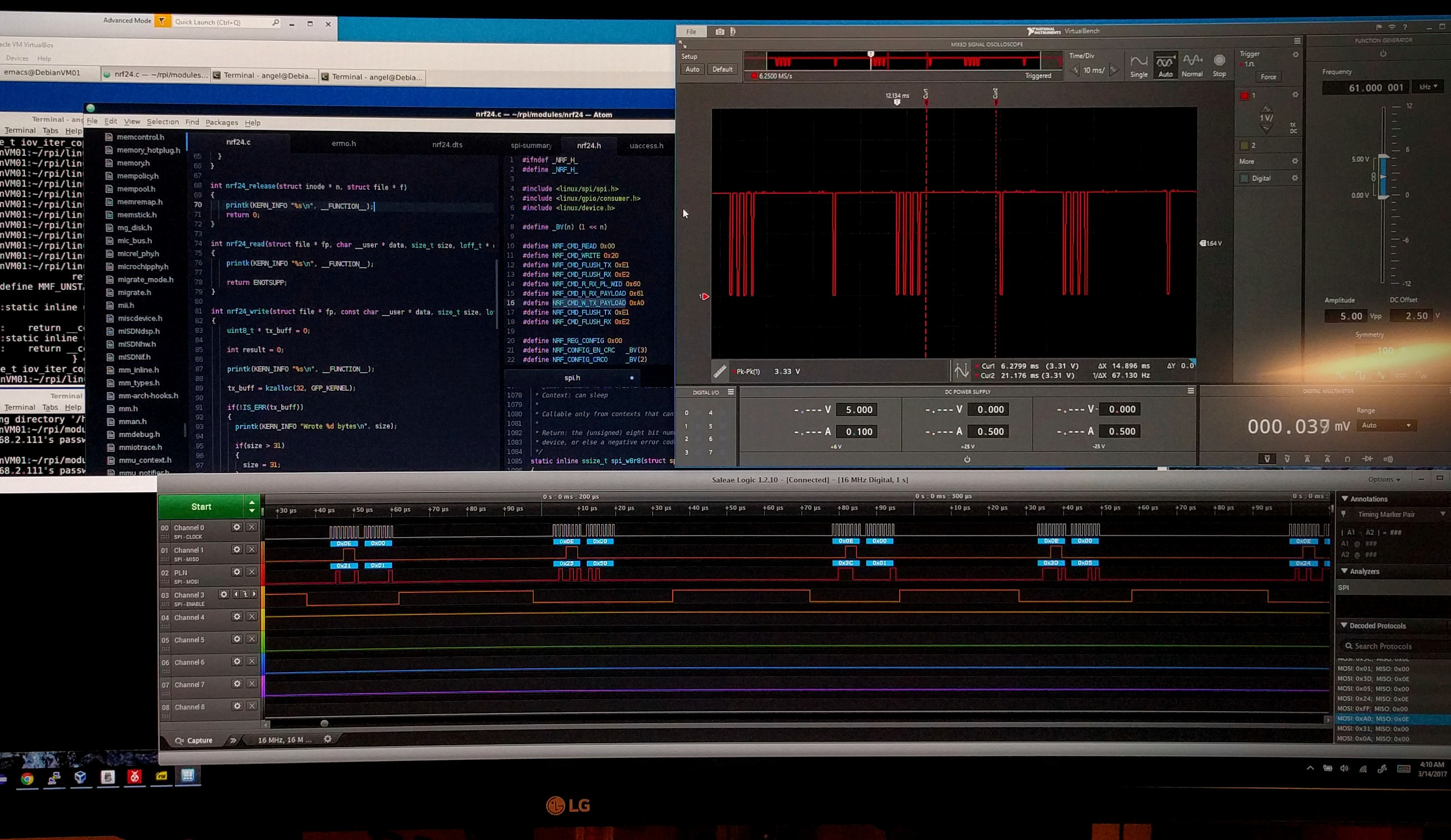Image resolution: width=1451 pixels, height=840 pixels.
Task: Switch to the nrf24.dts editor tab
Action: click(x=447, y=145)
